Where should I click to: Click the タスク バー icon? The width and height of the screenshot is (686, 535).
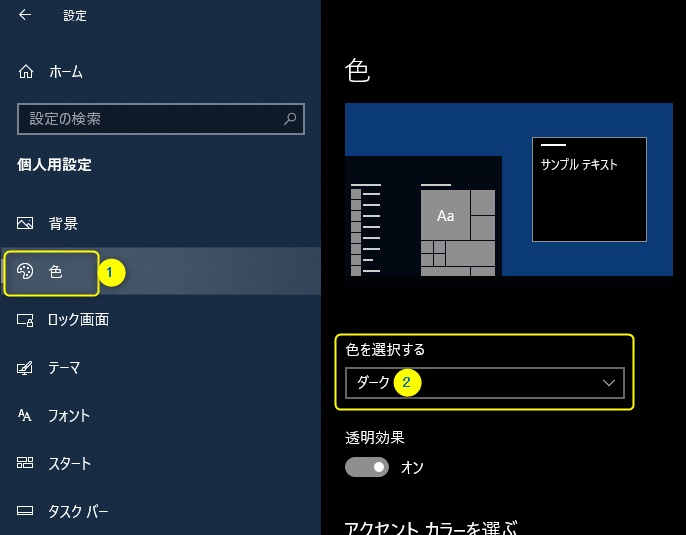[x=26, y=512]
